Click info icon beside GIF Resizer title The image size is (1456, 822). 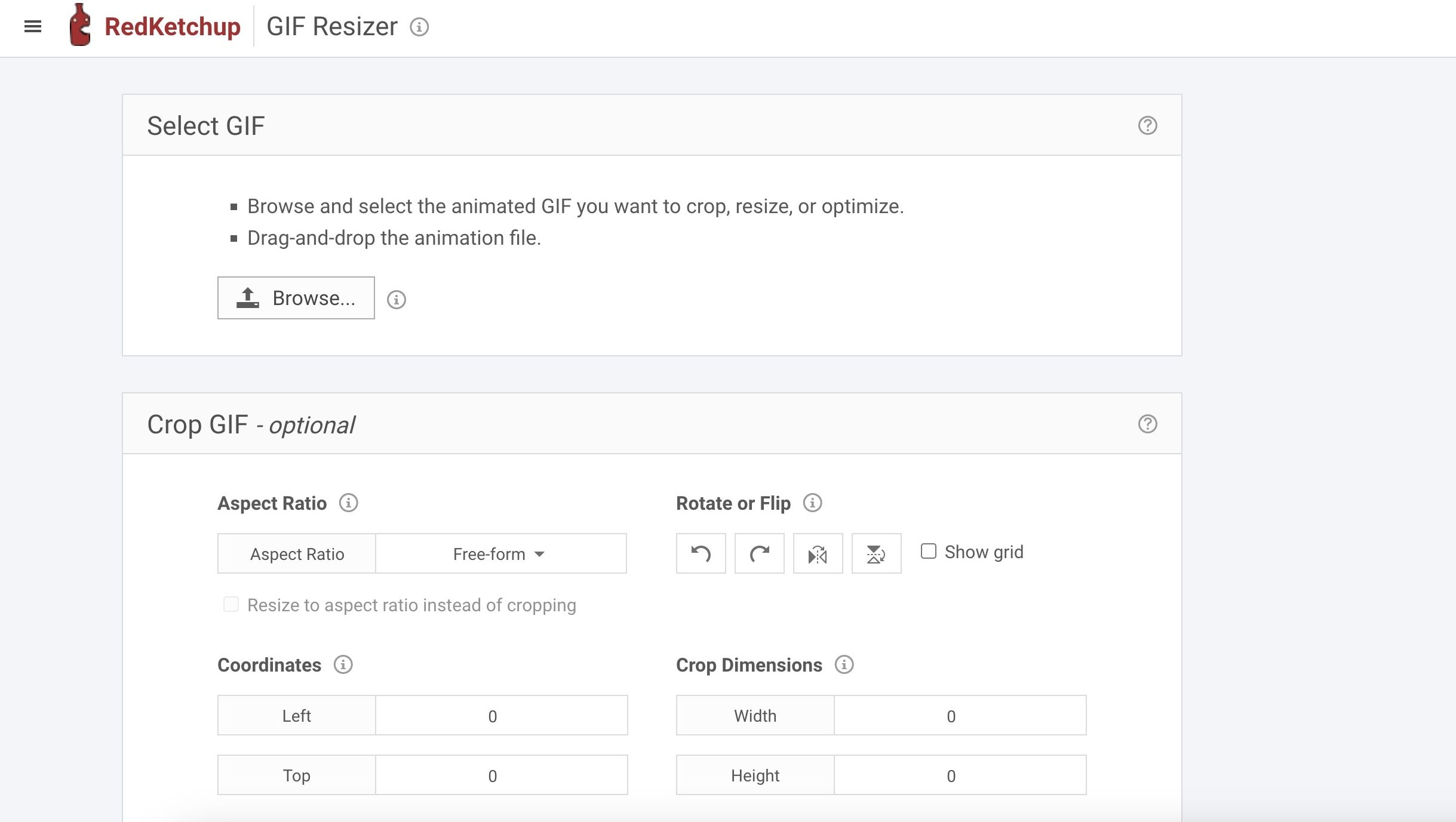[419, 27]
